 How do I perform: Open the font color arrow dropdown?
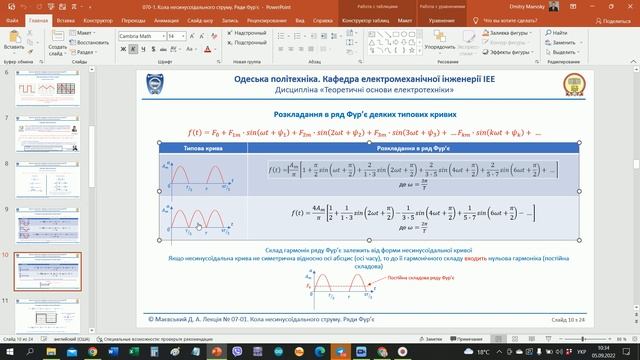pyautogui.click(x=215, y=49)
